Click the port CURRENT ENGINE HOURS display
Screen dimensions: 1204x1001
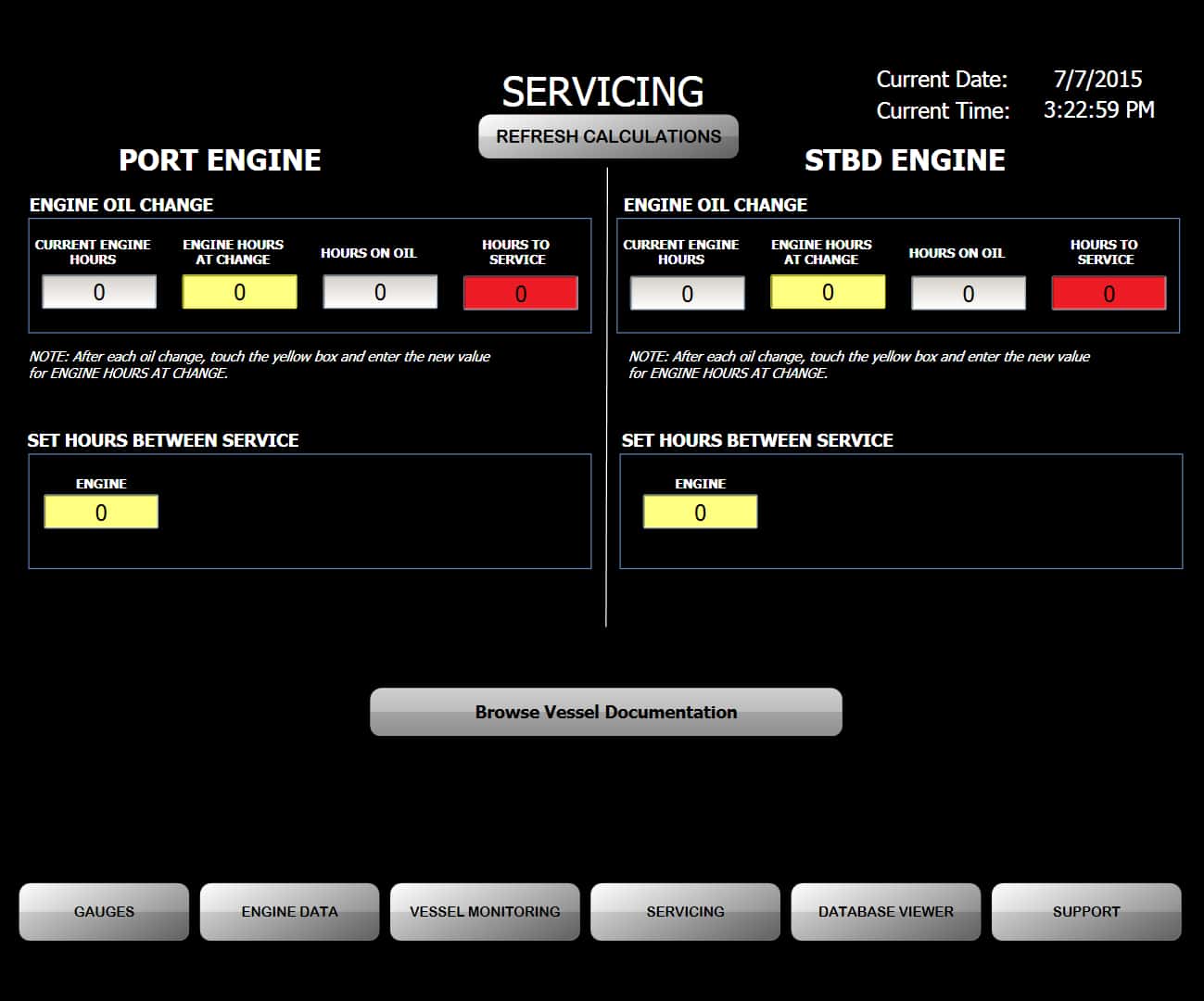click(x=99, y=292)
